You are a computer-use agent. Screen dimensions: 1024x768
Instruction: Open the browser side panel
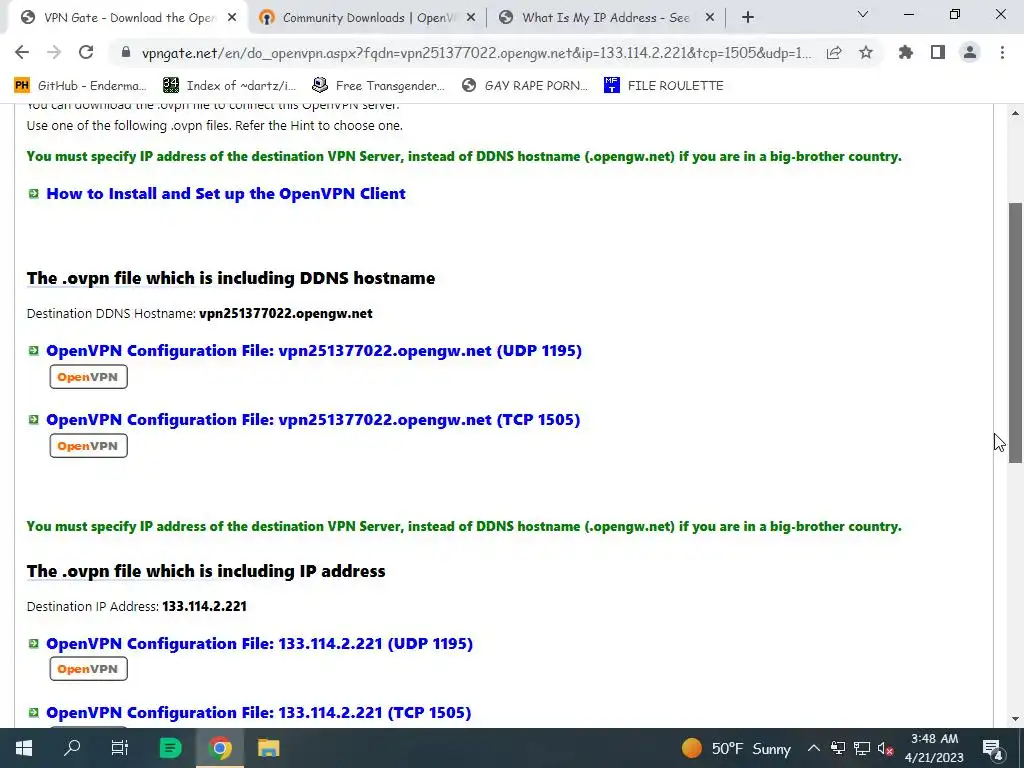coord(938,52)
